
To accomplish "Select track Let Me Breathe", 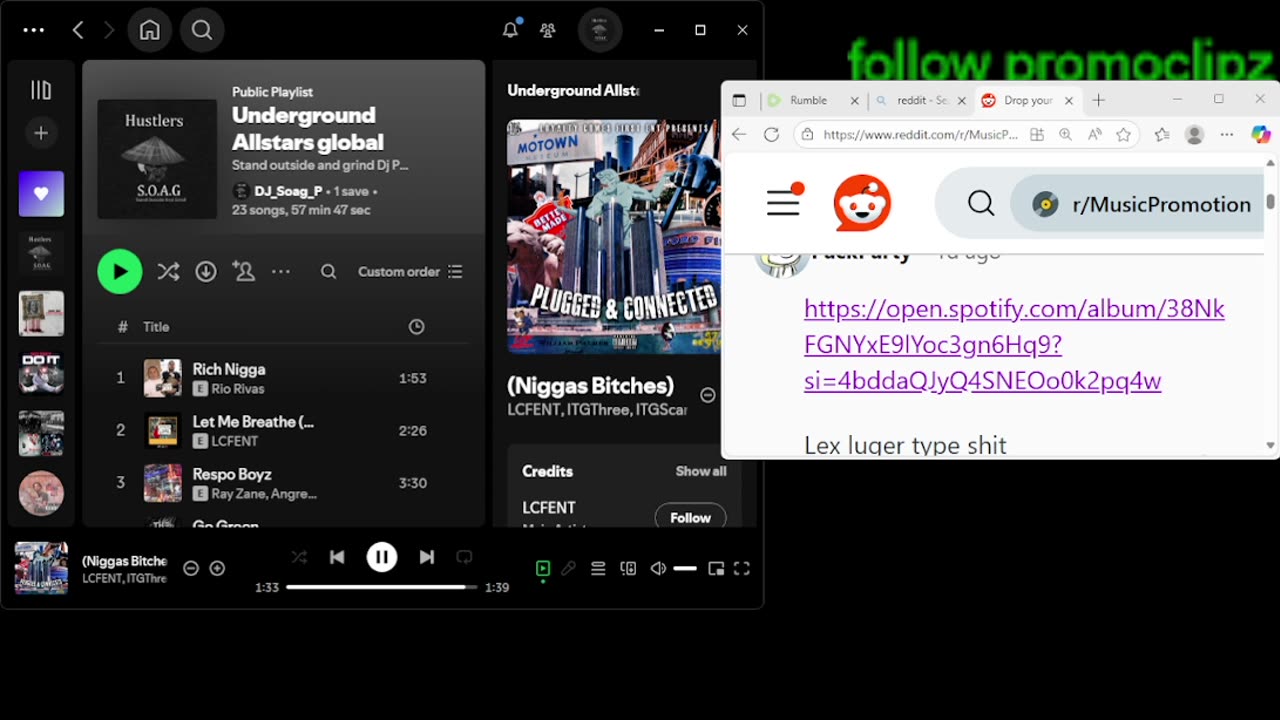I will (x=284, y=431).
